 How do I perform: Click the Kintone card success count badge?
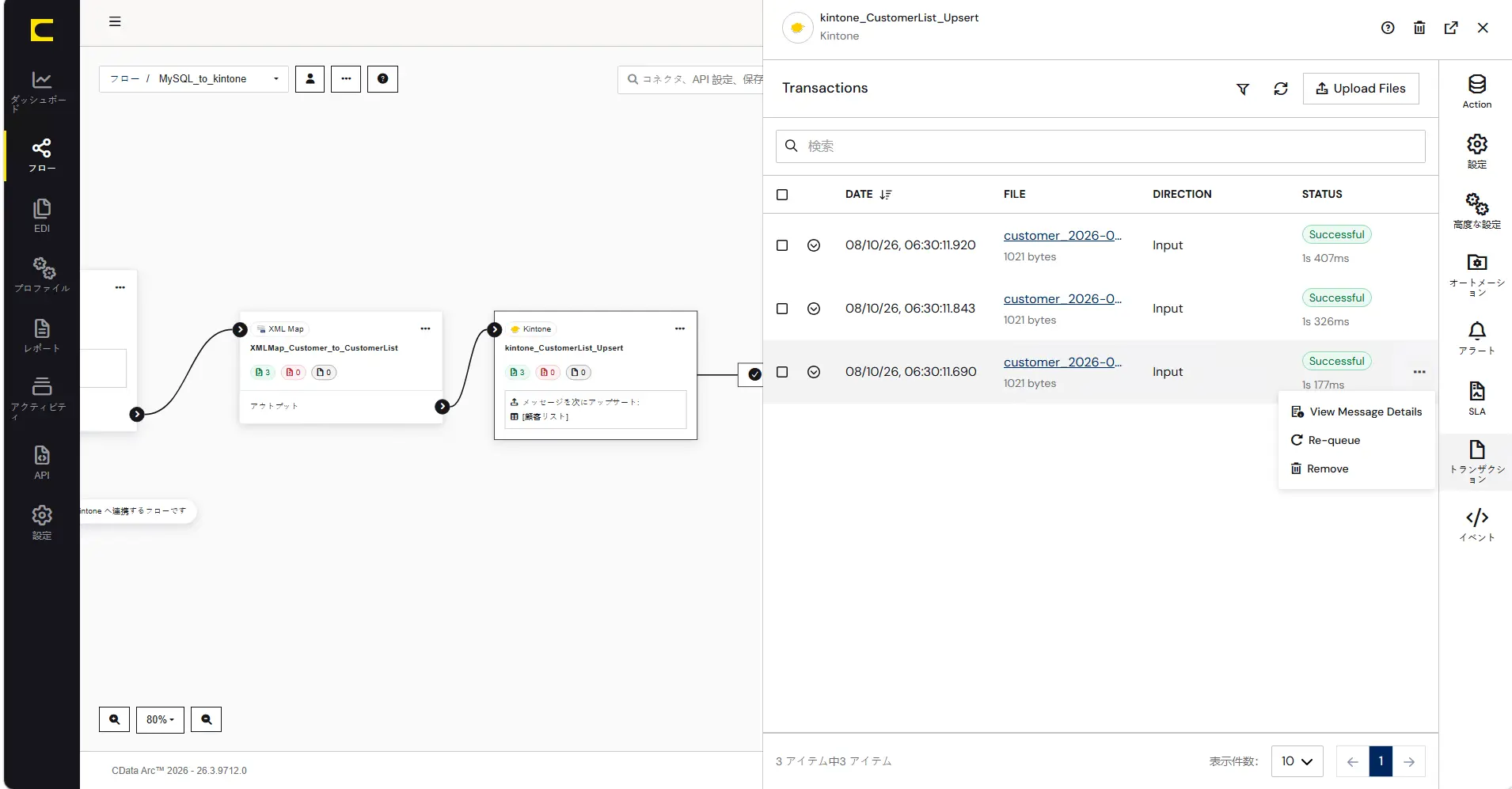click(518, 372)
